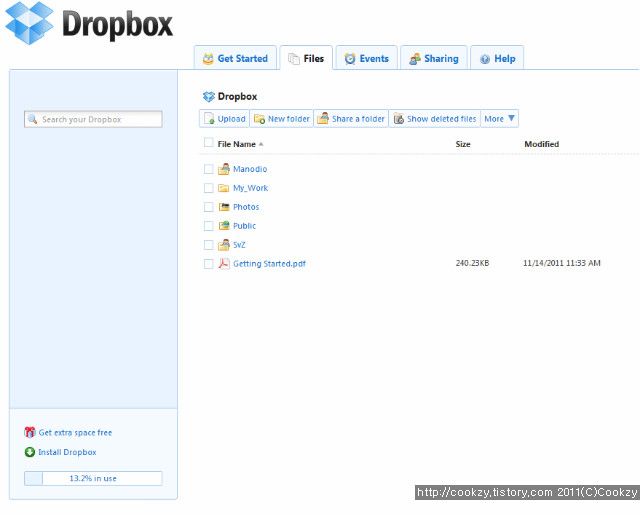
Task: Click the Get extra space free link
Action: pyautogui.click(x=75, y=433)
